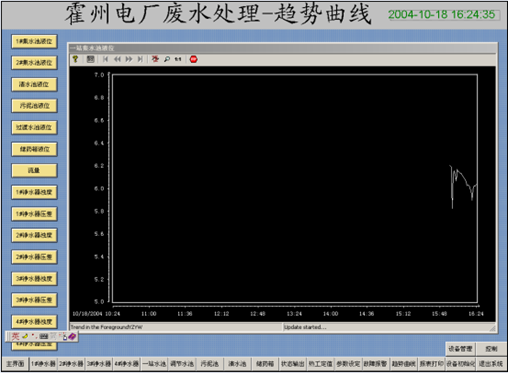Stop trend update with red stop icon
The width and height of the screenshot is (509, 374).
coord(194,59)
